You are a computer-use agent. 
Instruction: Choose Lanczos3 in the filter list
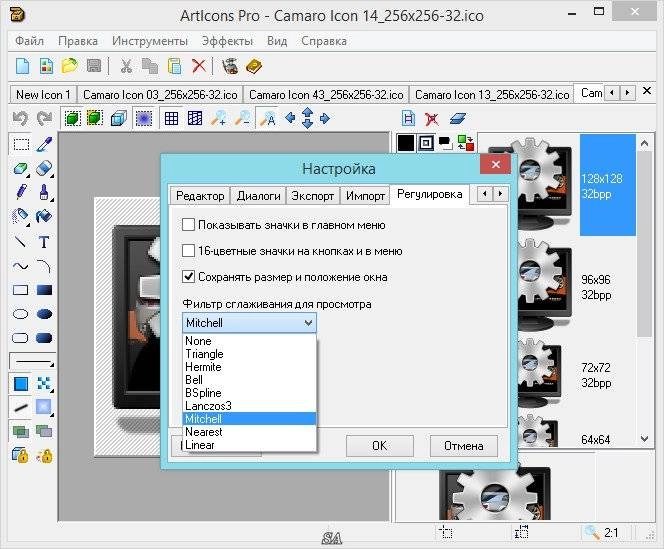[x=249, y=406]
